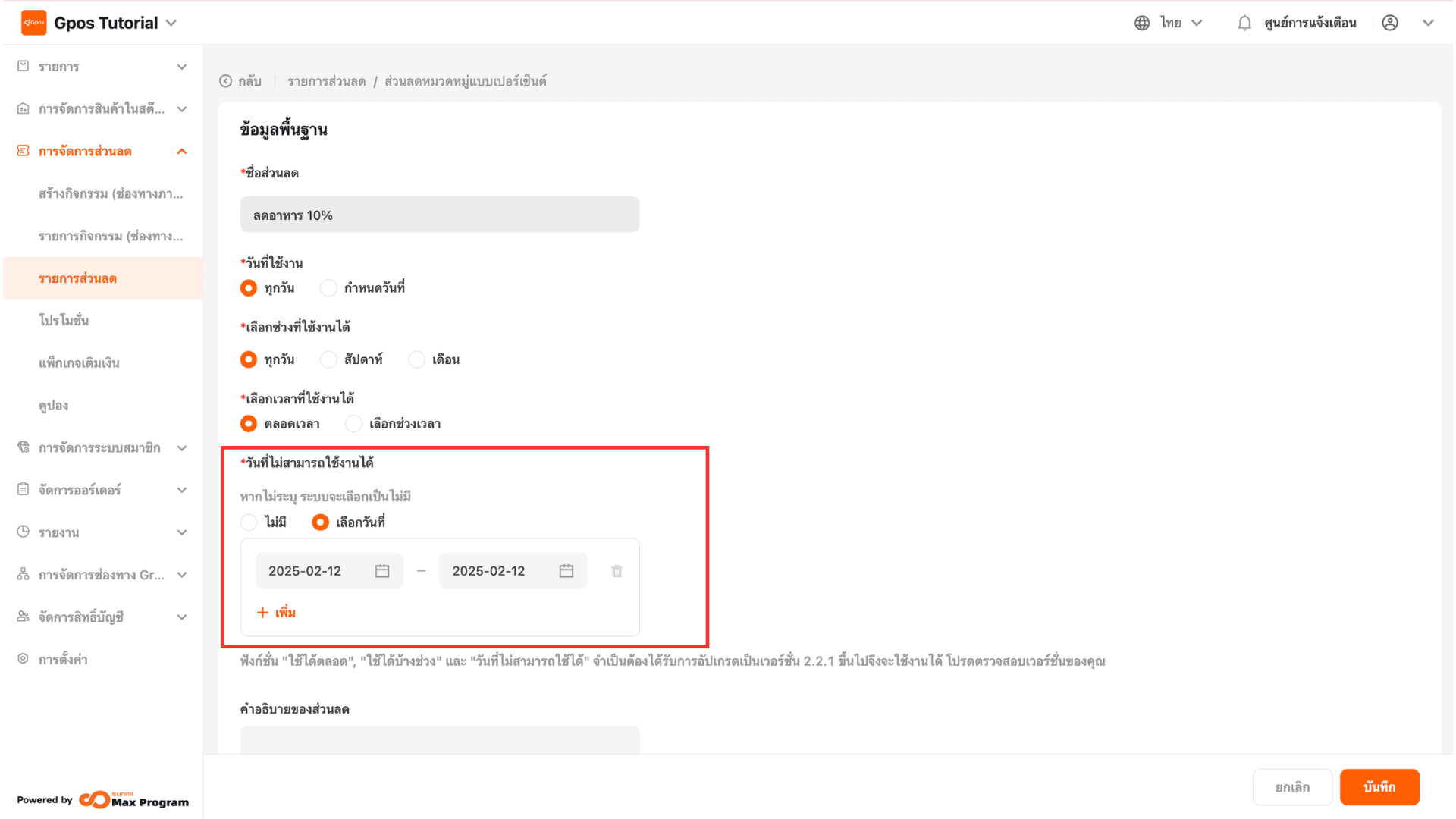
Task: Select the กำหนดวันที่ radio option
Action: (x=328, y=288)
